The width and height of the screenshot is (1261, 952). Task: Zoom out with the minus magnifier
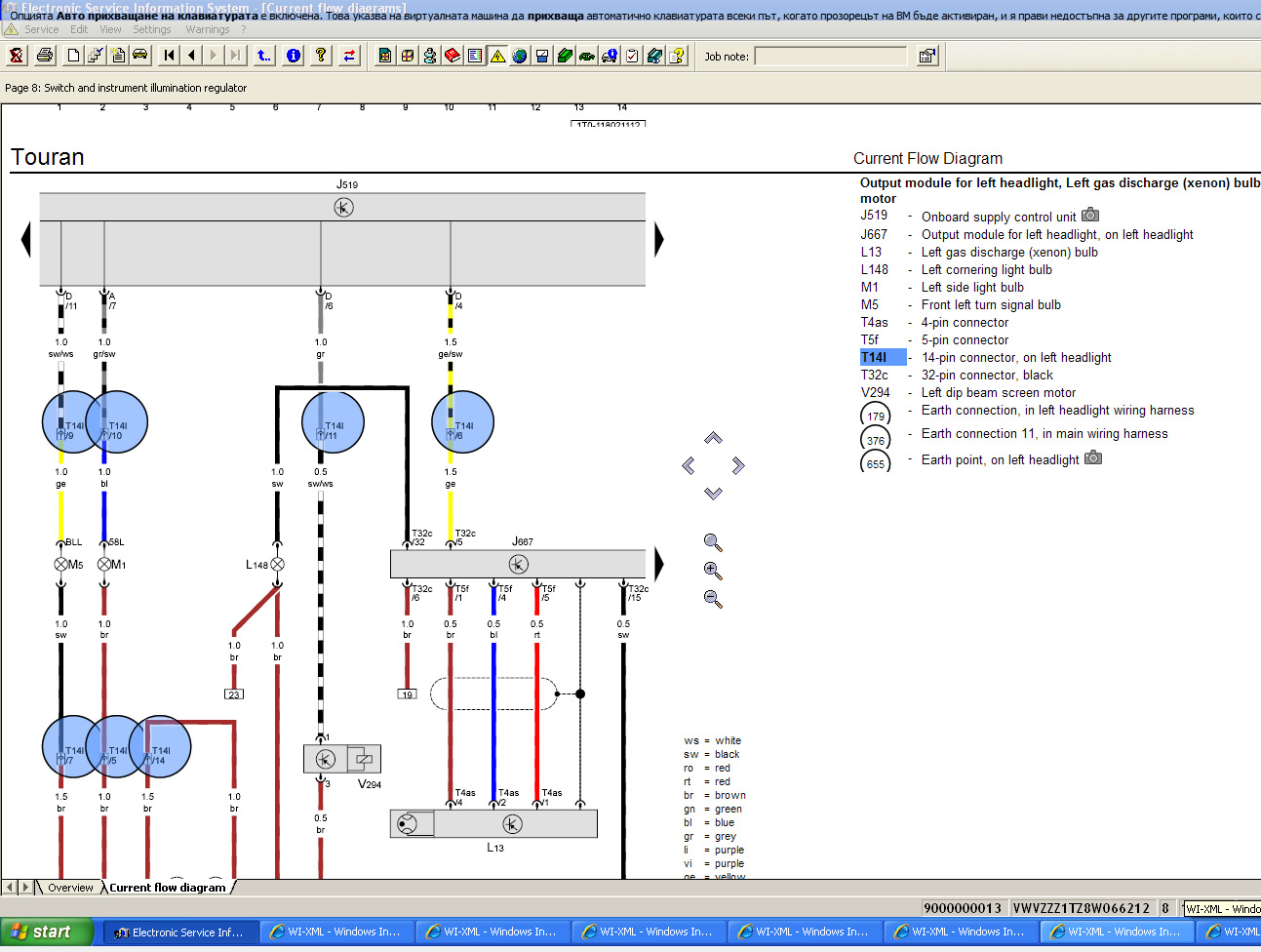[x=713, y=599]
